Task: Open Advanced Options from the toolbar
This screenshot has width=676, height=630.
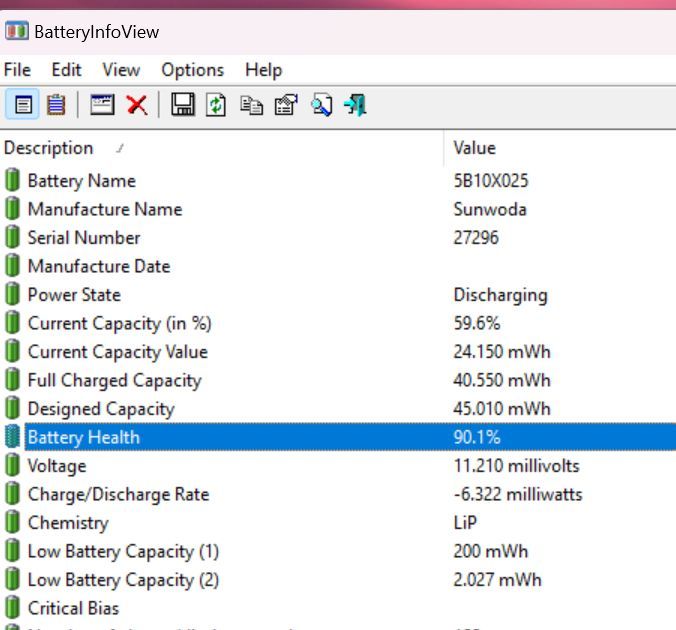Action: tap(102, 104)
